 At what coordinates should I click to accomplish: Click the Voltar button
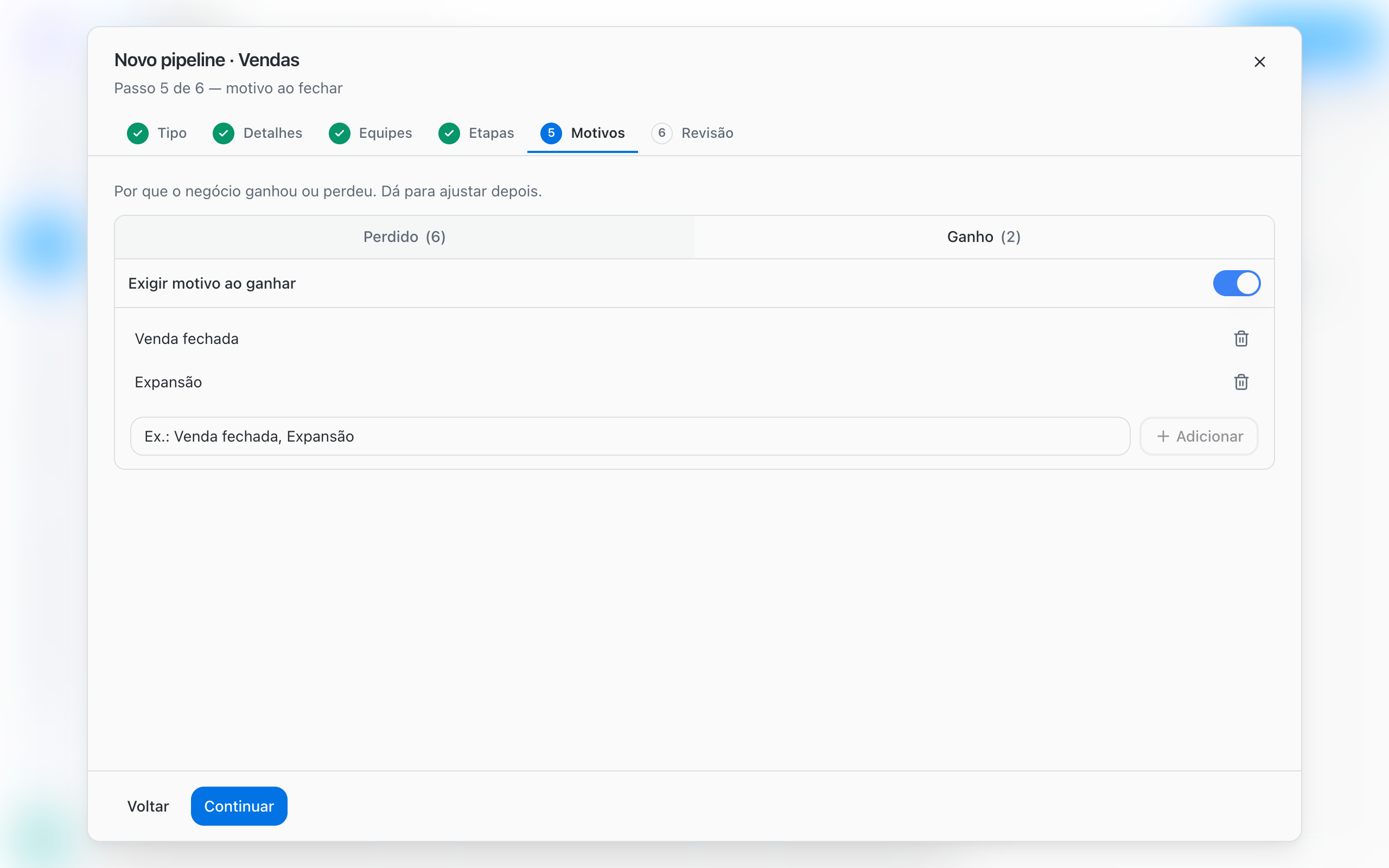[148, 806]
